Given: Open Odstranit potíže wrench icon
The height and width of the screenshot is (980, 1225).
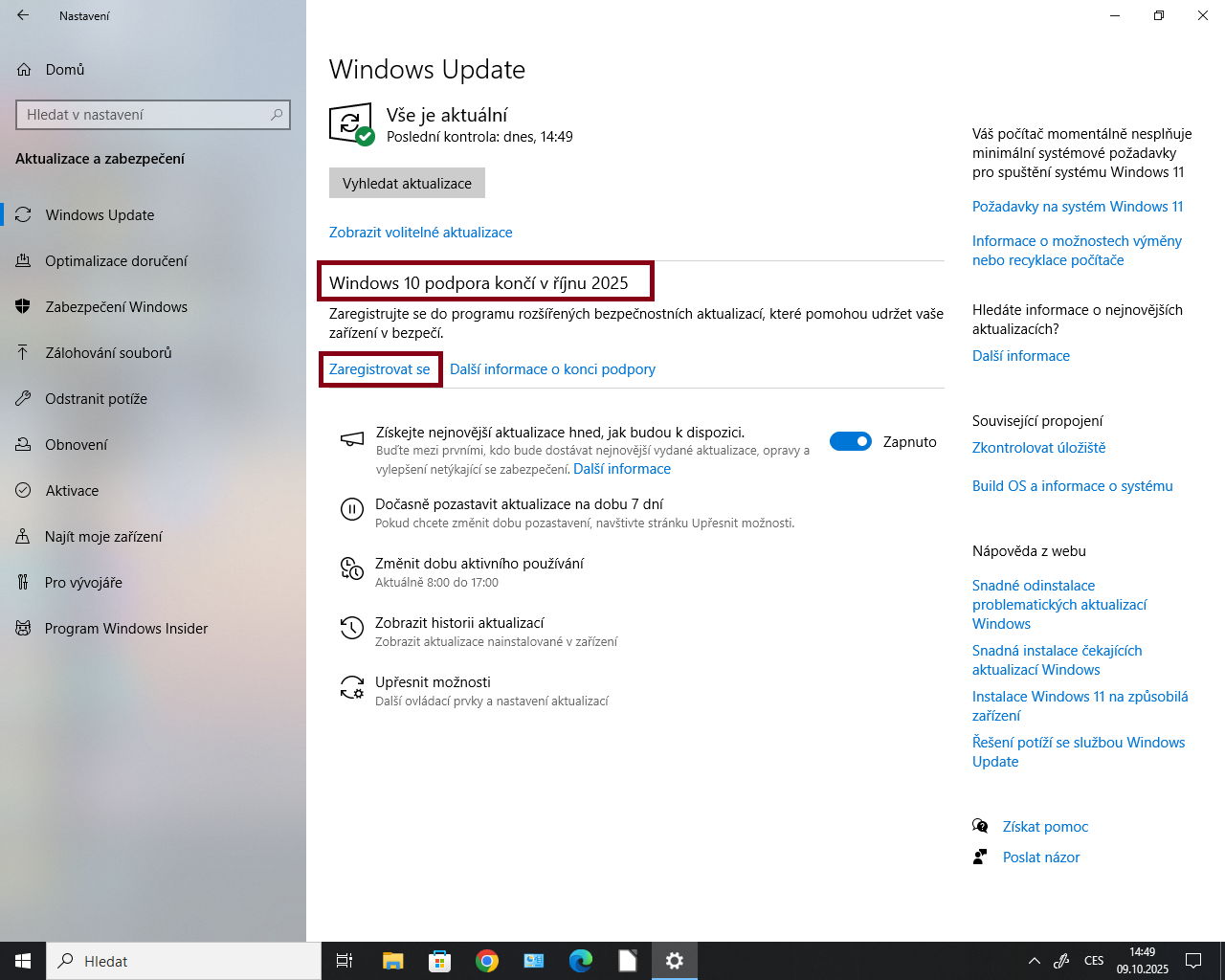Looking at the screenshot, I should 23,399.
